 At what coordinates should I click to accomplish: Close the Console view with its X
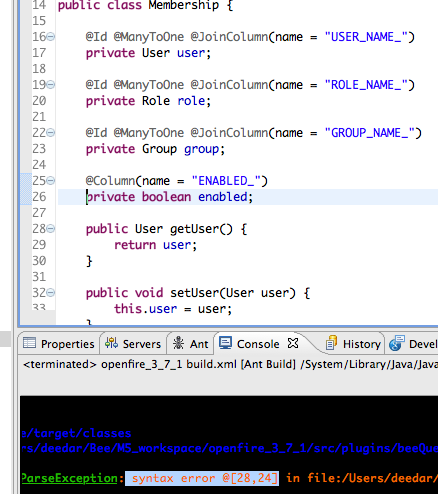pyautogui.click(x=293, y=343)
